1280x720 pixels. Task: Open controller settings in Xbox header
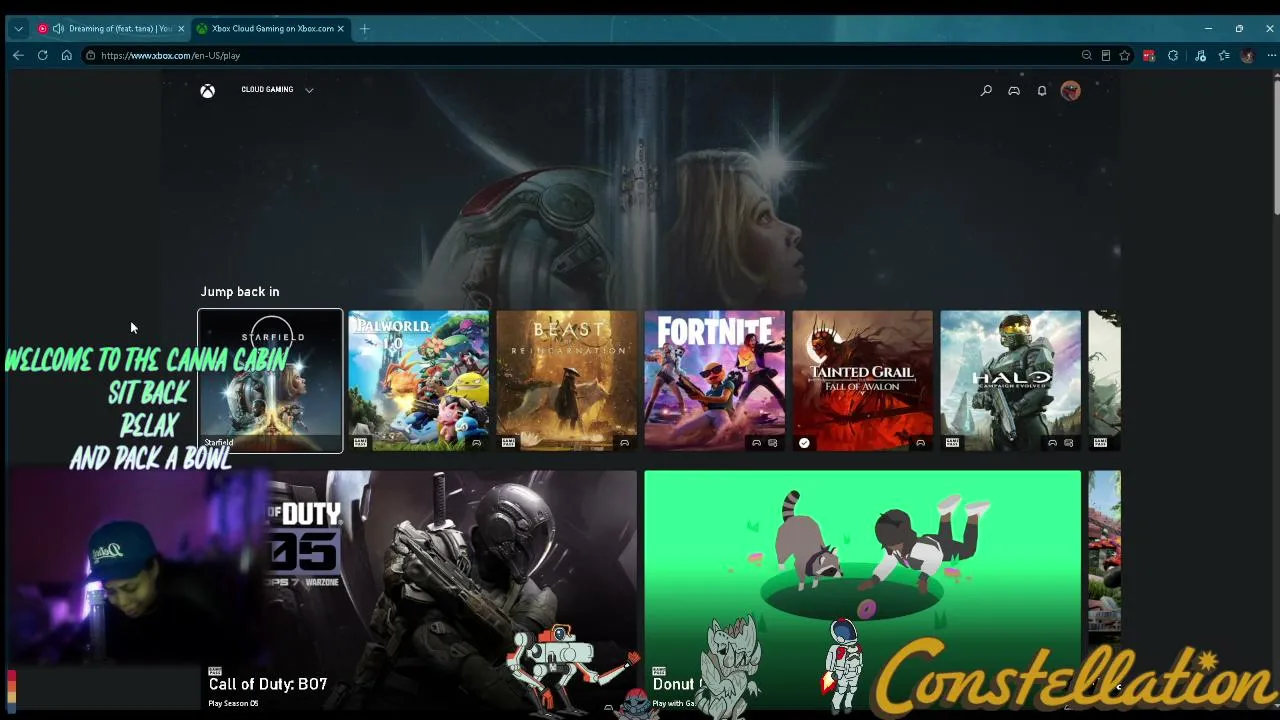(x=1014, y=91)
